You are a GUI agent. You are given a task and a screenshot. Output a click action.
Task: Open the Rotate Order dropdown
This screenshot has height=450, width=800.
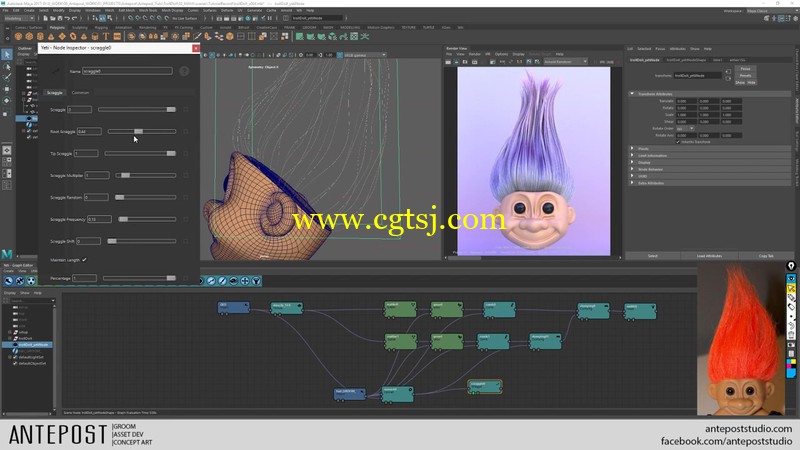click(x=685, y=129)
